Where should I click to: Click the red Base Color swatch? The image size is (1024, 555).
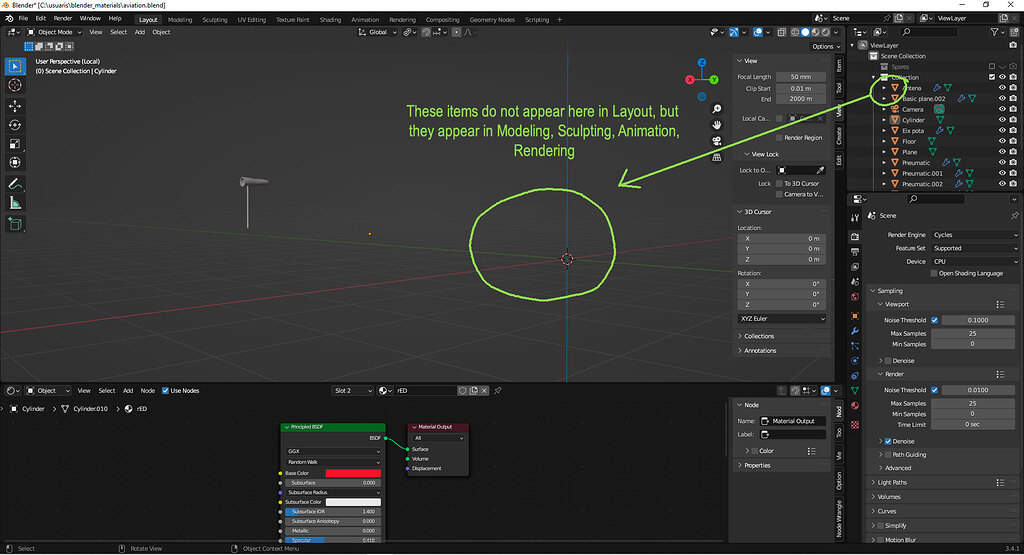pyautogui.click(x=353, y=473)
